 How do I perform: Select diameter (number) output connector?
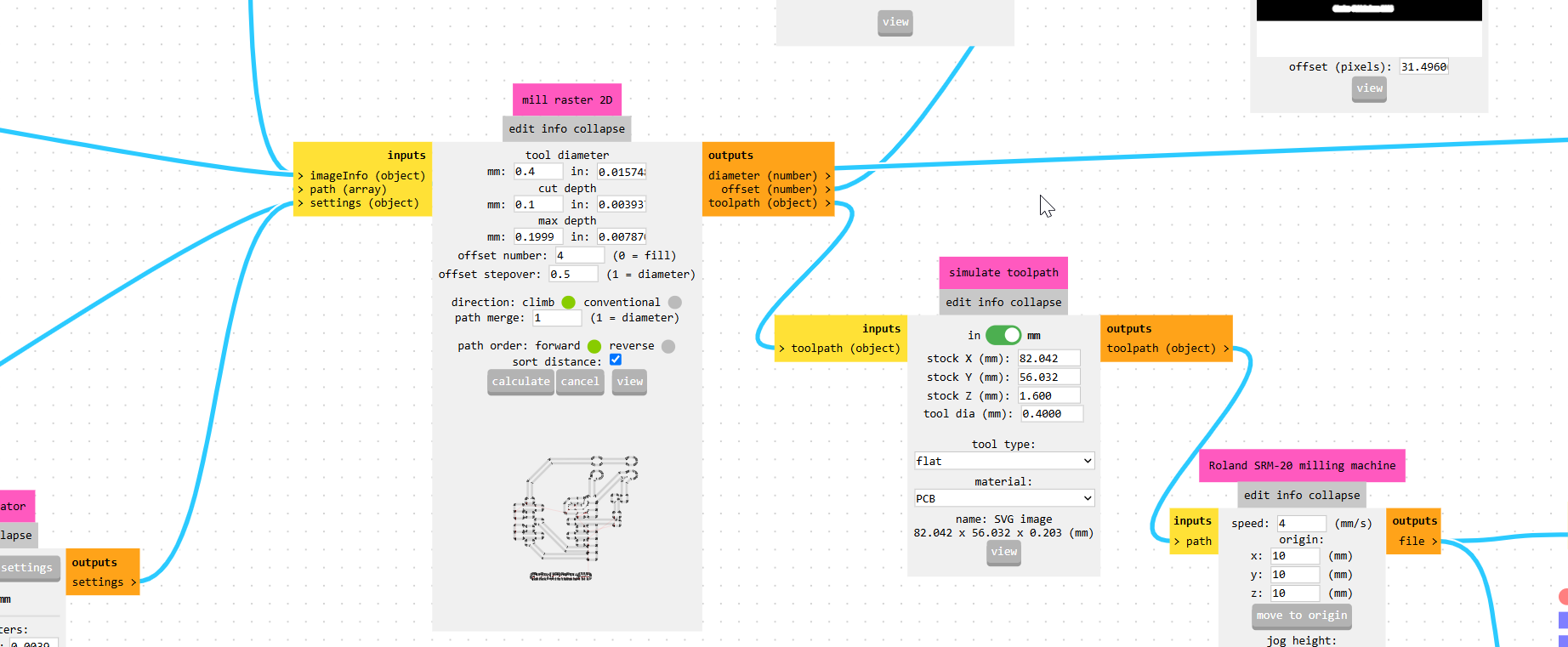coord(769,176)
